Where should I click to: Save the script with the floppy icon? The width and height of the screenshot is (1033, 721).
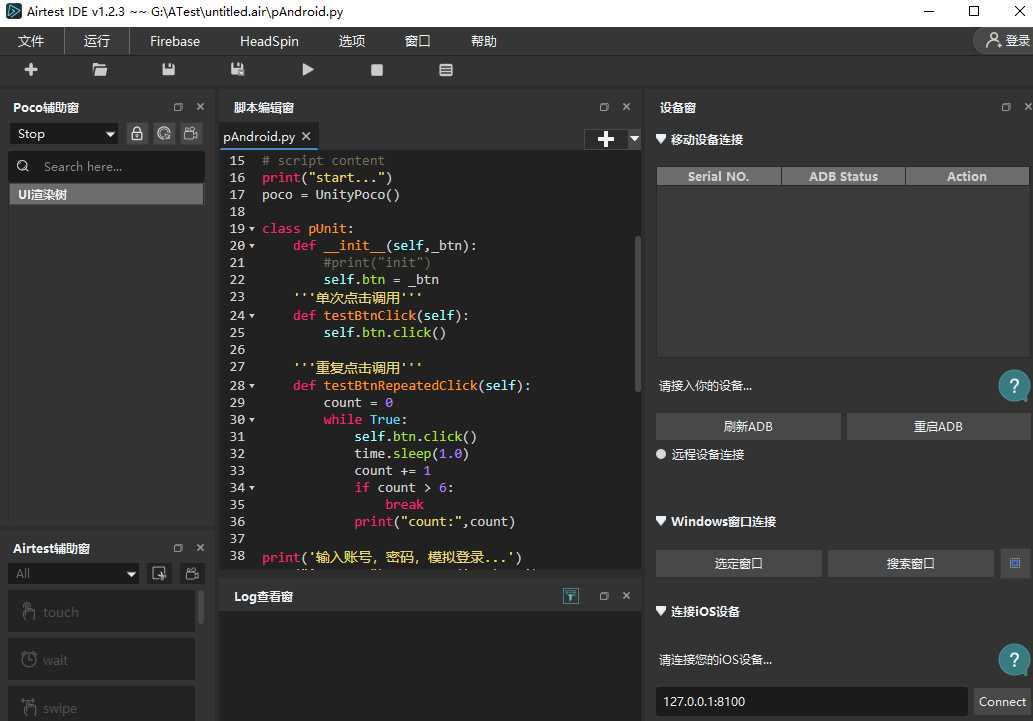coord(169,69)
